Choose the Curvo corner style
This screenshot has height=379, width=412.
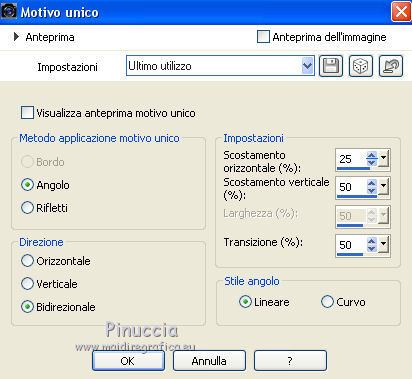click(x=327, y=302)
